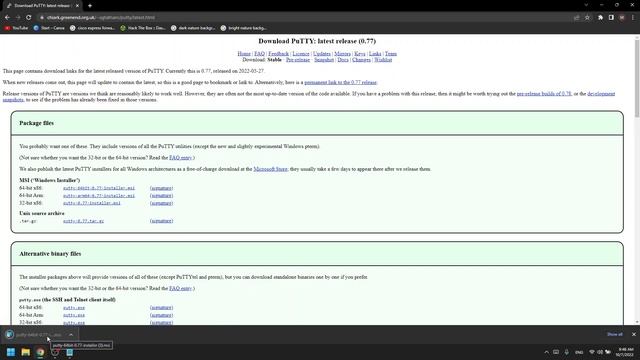Click the Chrome icon in the taskbar
The height and width of the screenshot is (360, 640).
click(40, 352)
